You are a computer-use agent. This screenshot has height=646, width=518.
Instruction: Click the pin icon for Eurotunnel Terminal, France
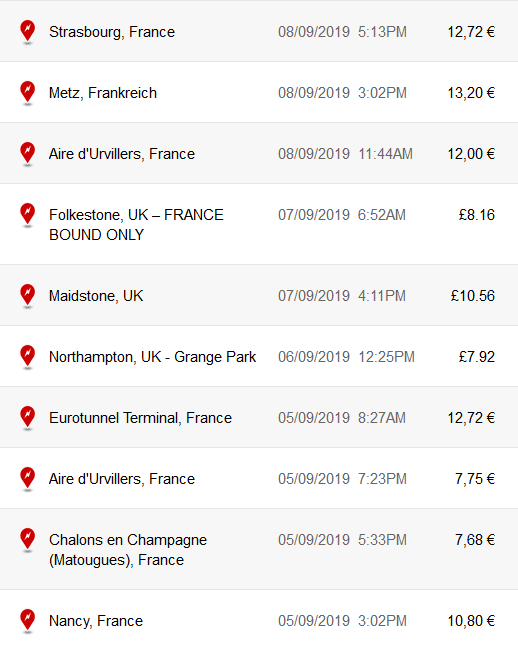coord(28,417)
